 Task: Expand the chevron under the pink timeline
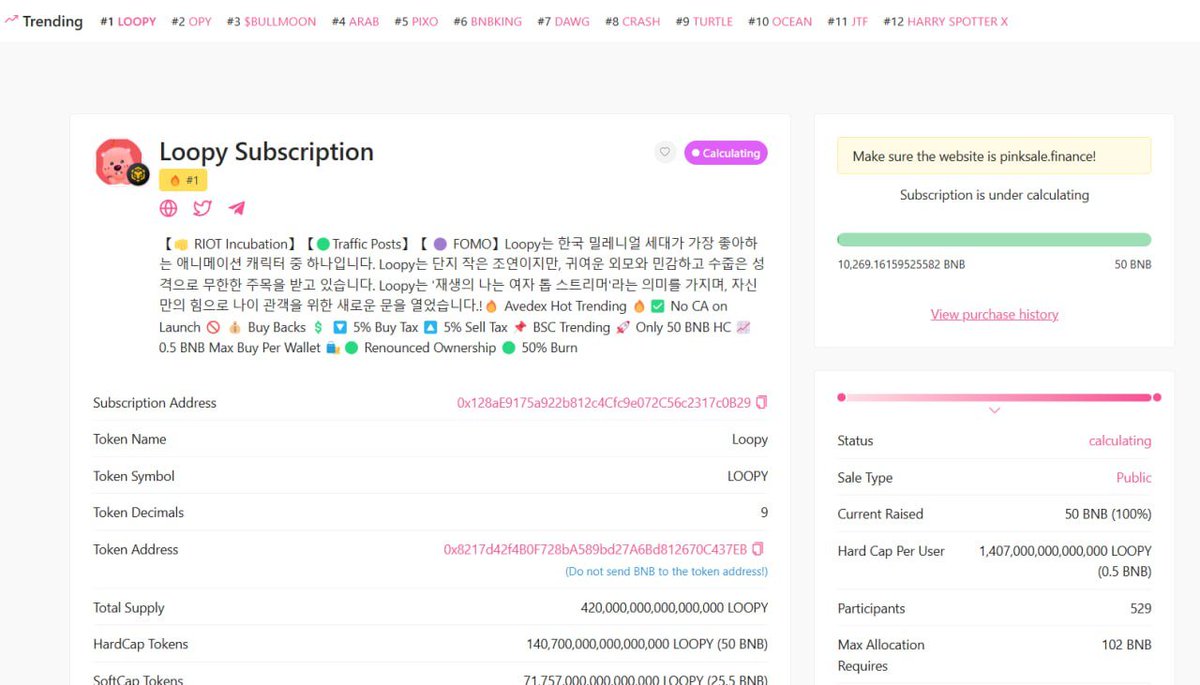click(994, 411)
